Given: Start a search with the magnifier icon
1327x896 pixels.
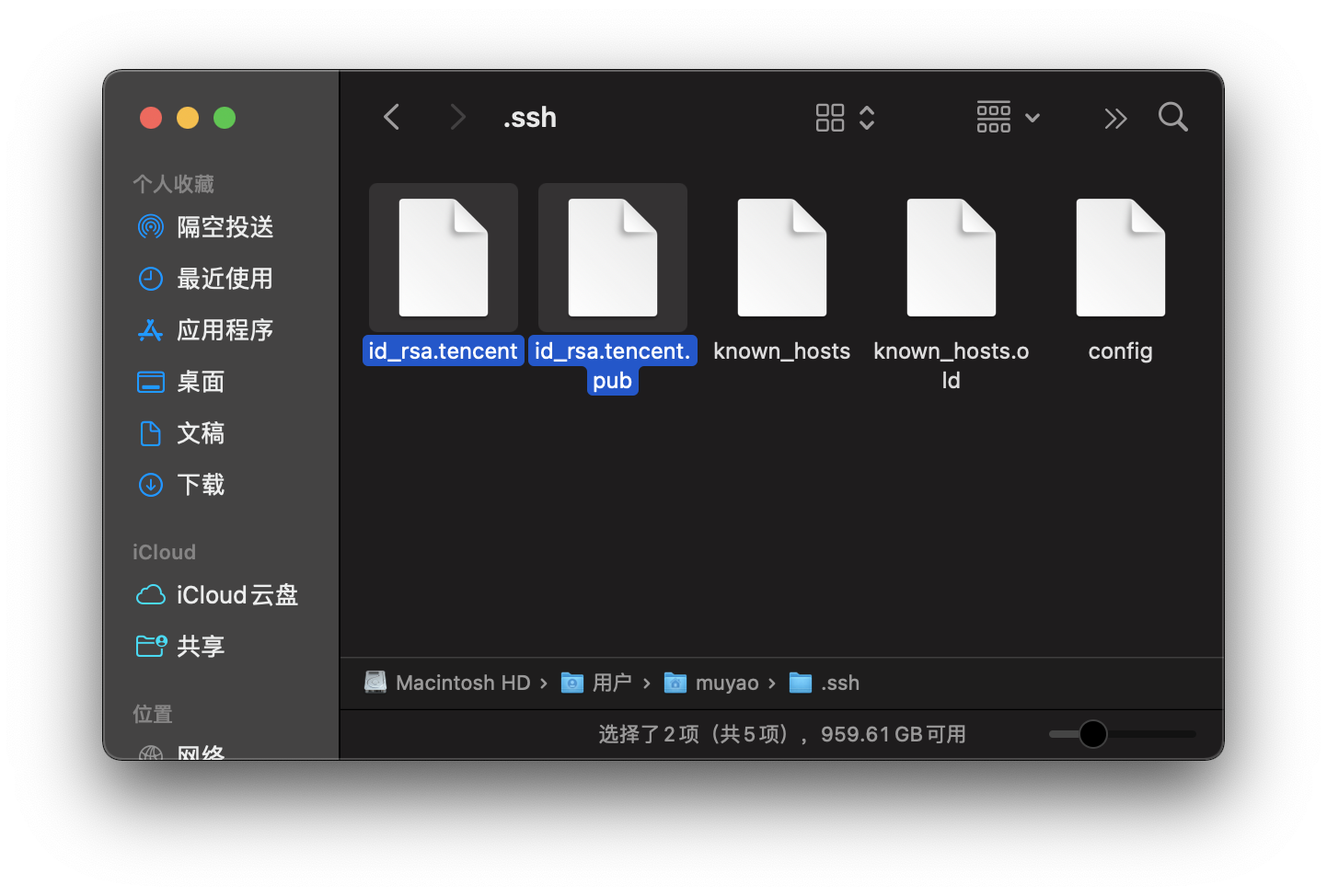Looking at the screenshot, I should 1172,117.
